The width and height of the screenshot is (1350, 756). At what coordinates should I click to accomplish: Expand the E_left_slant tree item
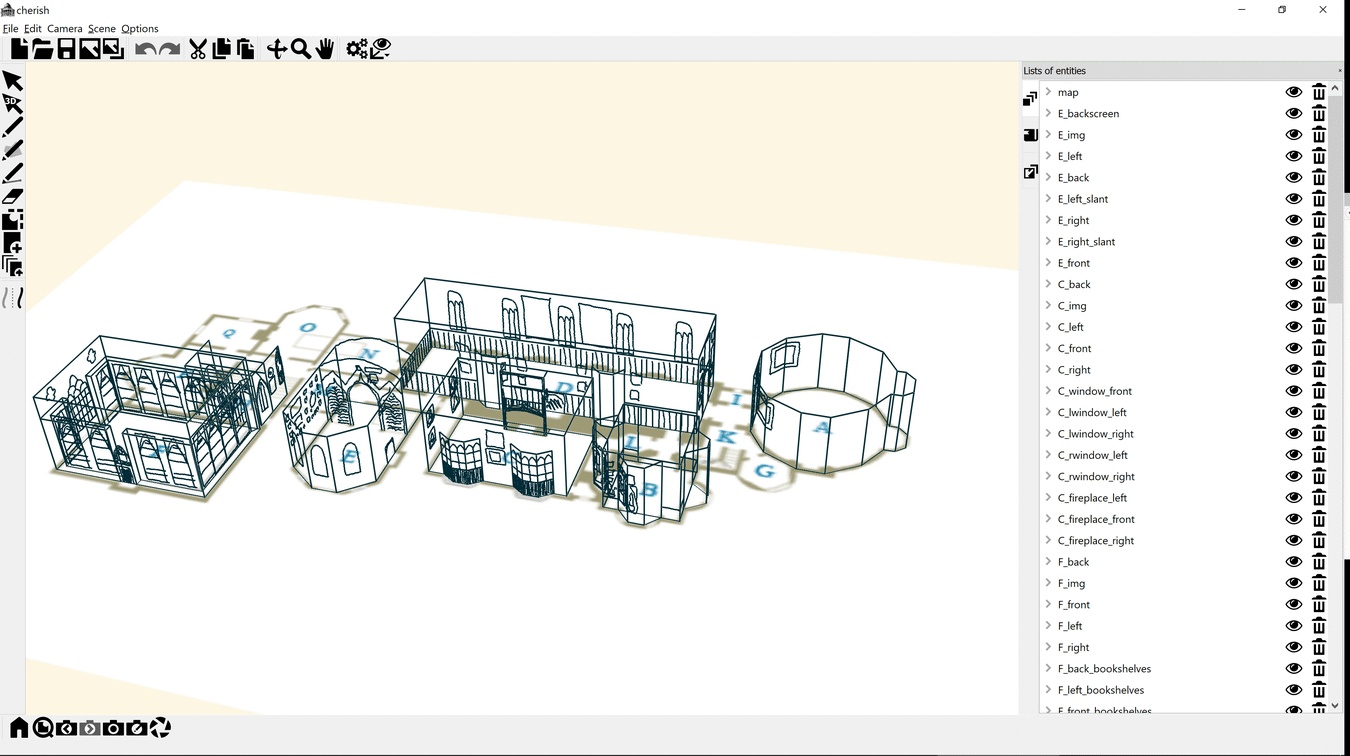pos(1048,199)
